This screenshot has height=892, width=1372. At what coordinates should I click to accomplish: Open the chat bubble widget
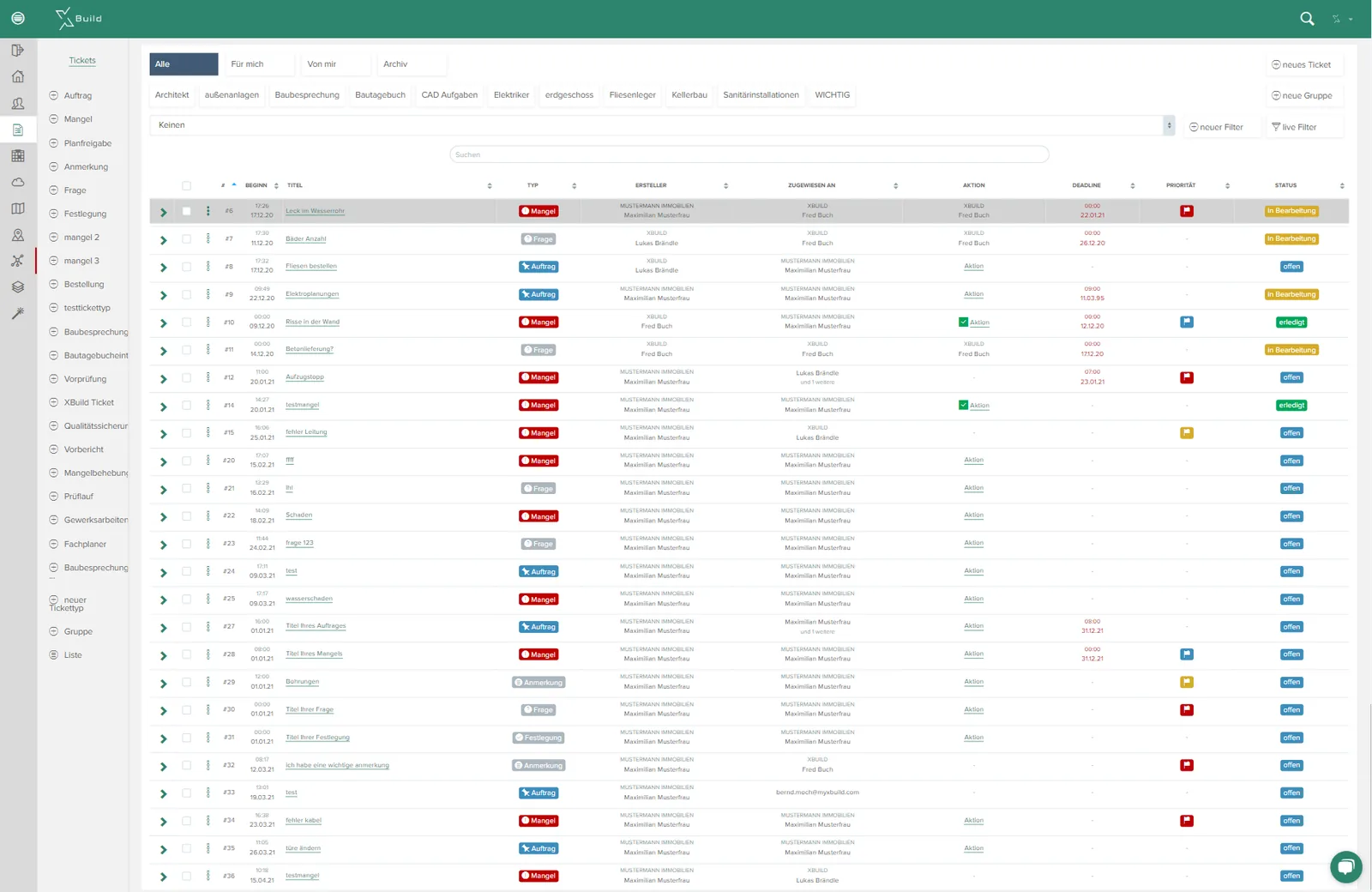coord(1346,866)
